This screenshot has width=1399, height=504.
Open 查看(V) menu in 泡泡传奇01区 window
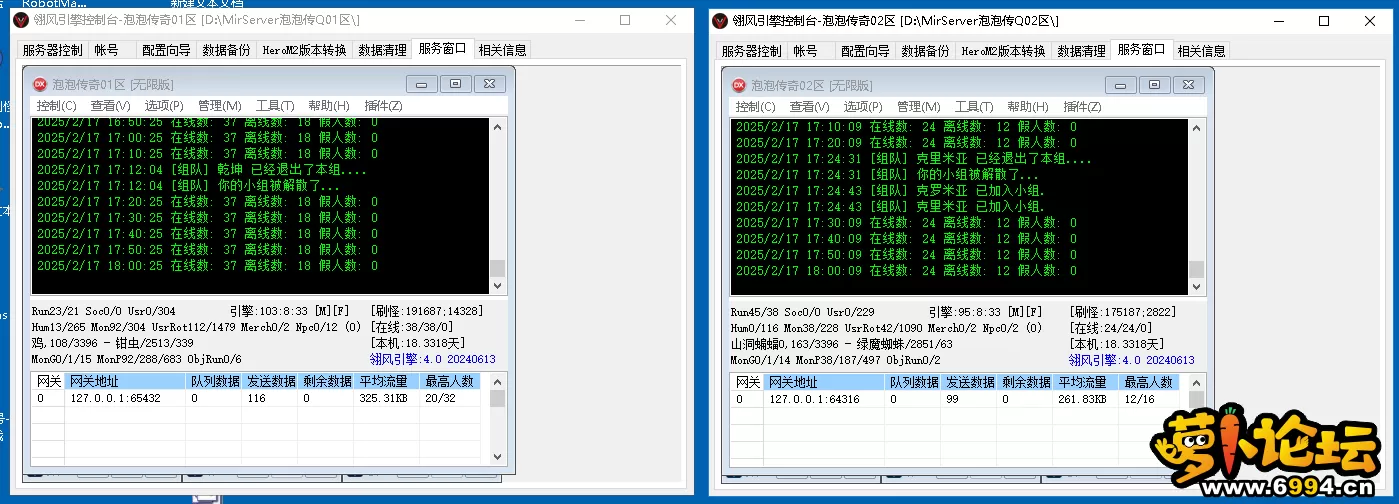click(110, 106)
